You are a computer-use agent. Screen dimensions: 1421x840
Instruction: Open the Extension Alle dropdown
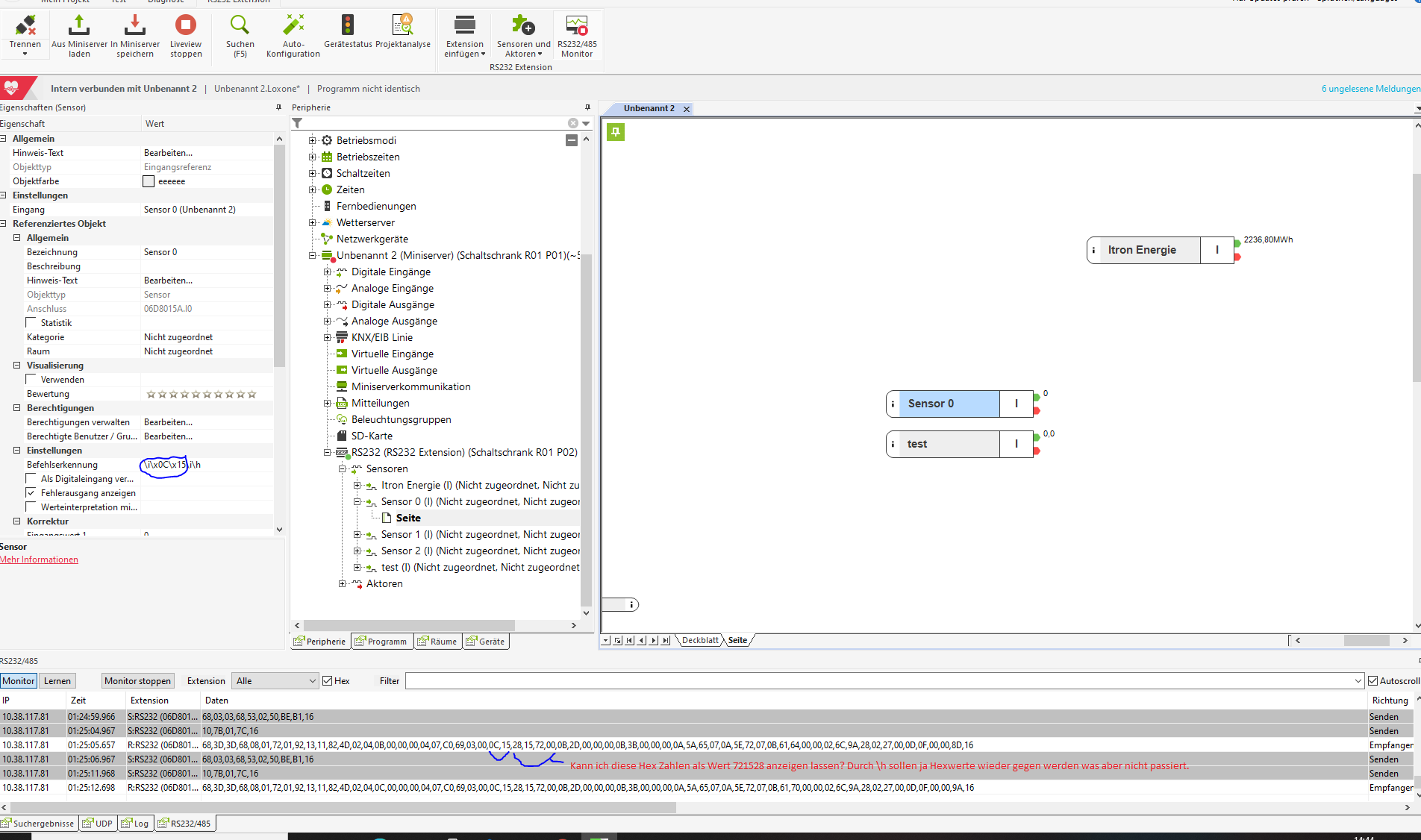pyautogui.click(x=276, y=681)
